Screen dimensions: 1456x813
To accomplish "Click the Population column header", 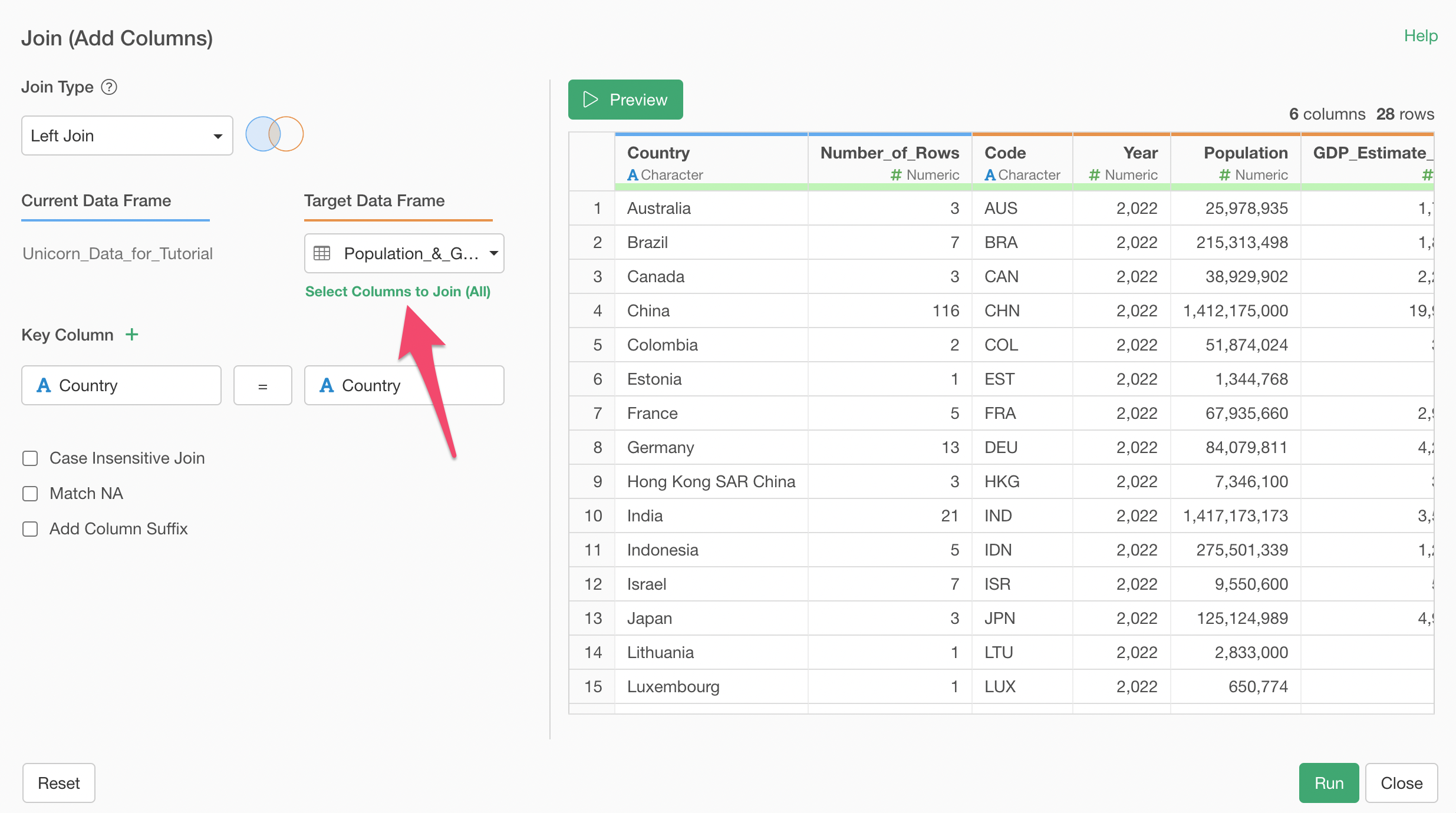I will click(x=1245, y=153).
